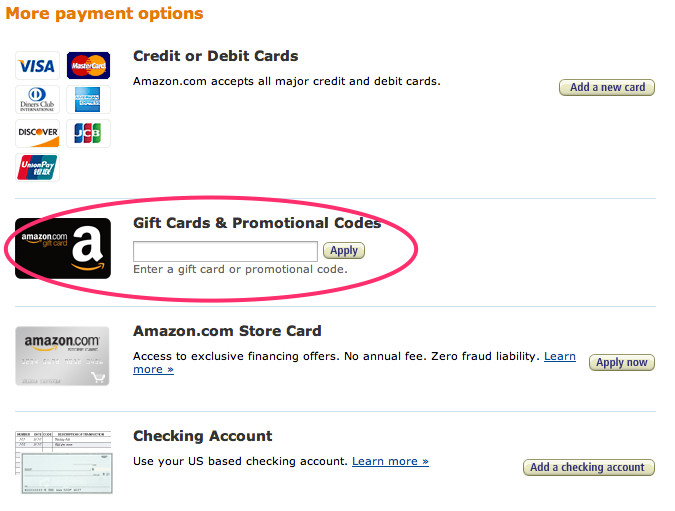Open Store Card Learn more link
675x511 pixels.
pos(559,357)
